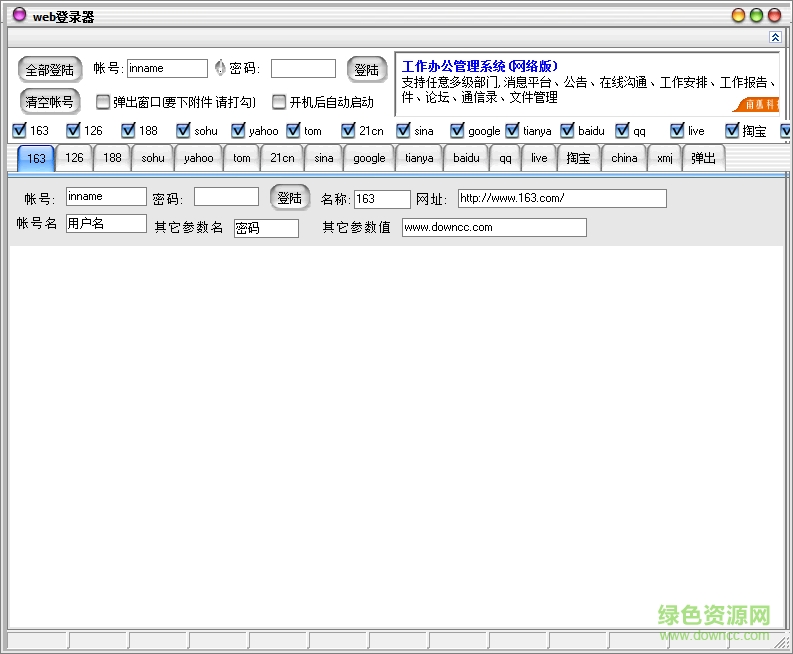Switch to the yahoo tab
Screen dimensions: 793x654
pyautogui.click(x=198, y=158)
